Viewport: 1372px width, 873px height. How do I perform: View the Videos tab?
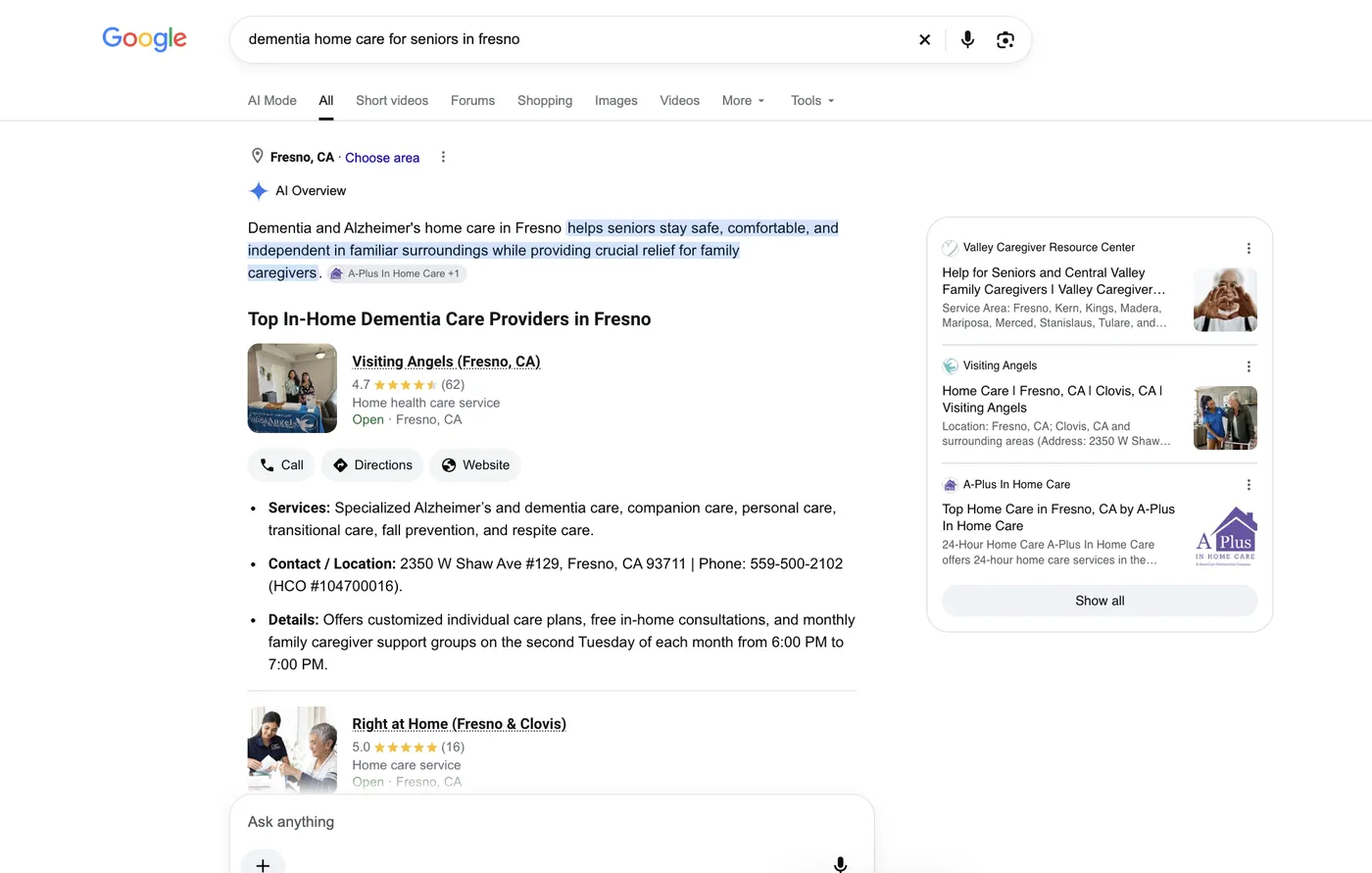pos(680,101)
